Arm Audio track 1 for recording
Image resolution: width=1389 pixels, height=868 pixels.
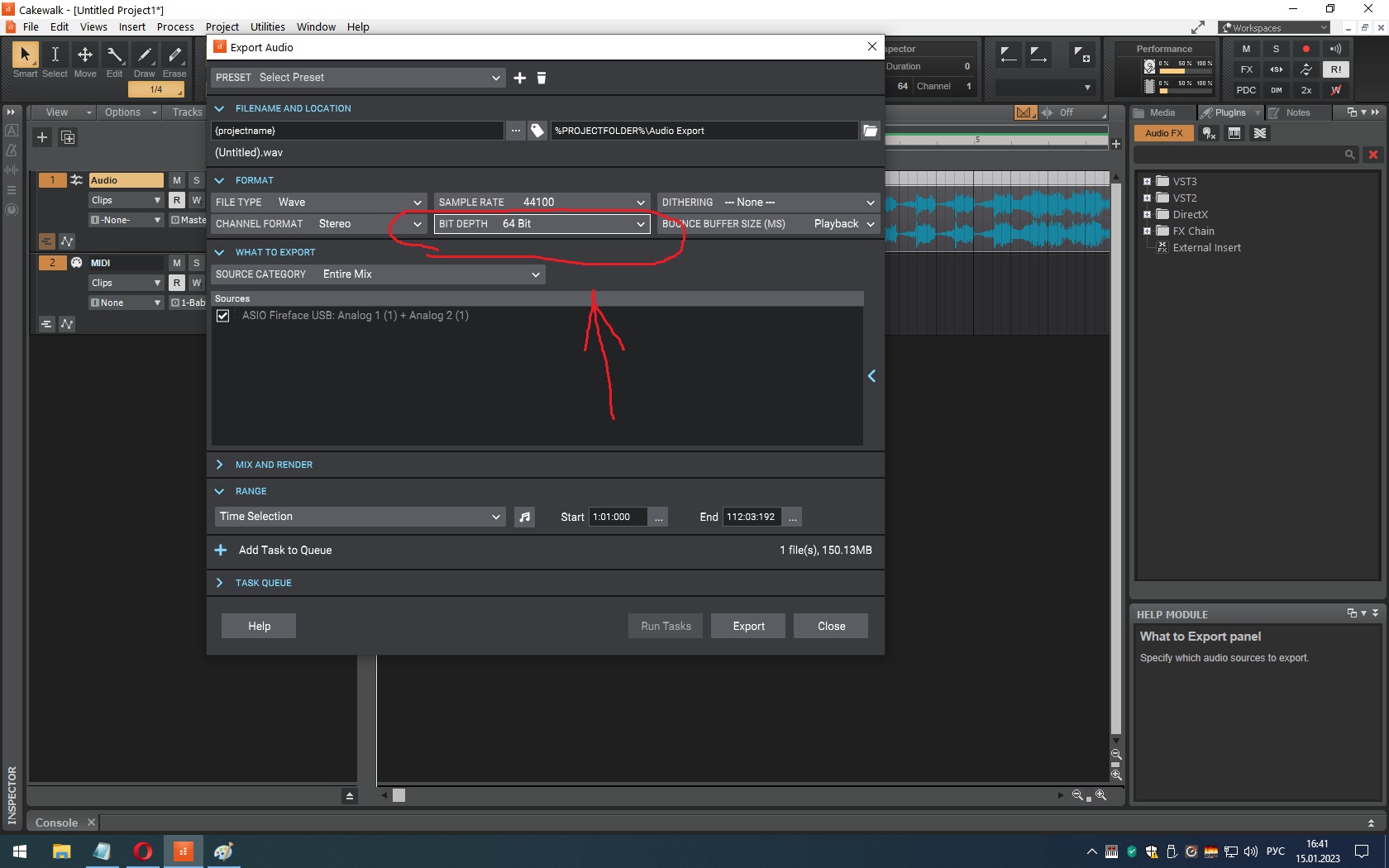click(177, 200)
